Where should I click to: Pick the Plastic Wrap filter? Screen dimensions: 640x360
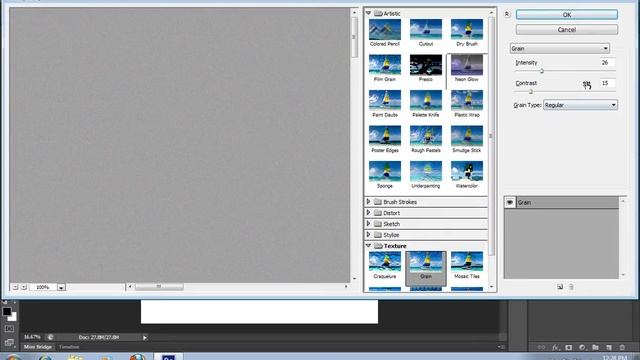pyautogui.click(x=467, y=100)
